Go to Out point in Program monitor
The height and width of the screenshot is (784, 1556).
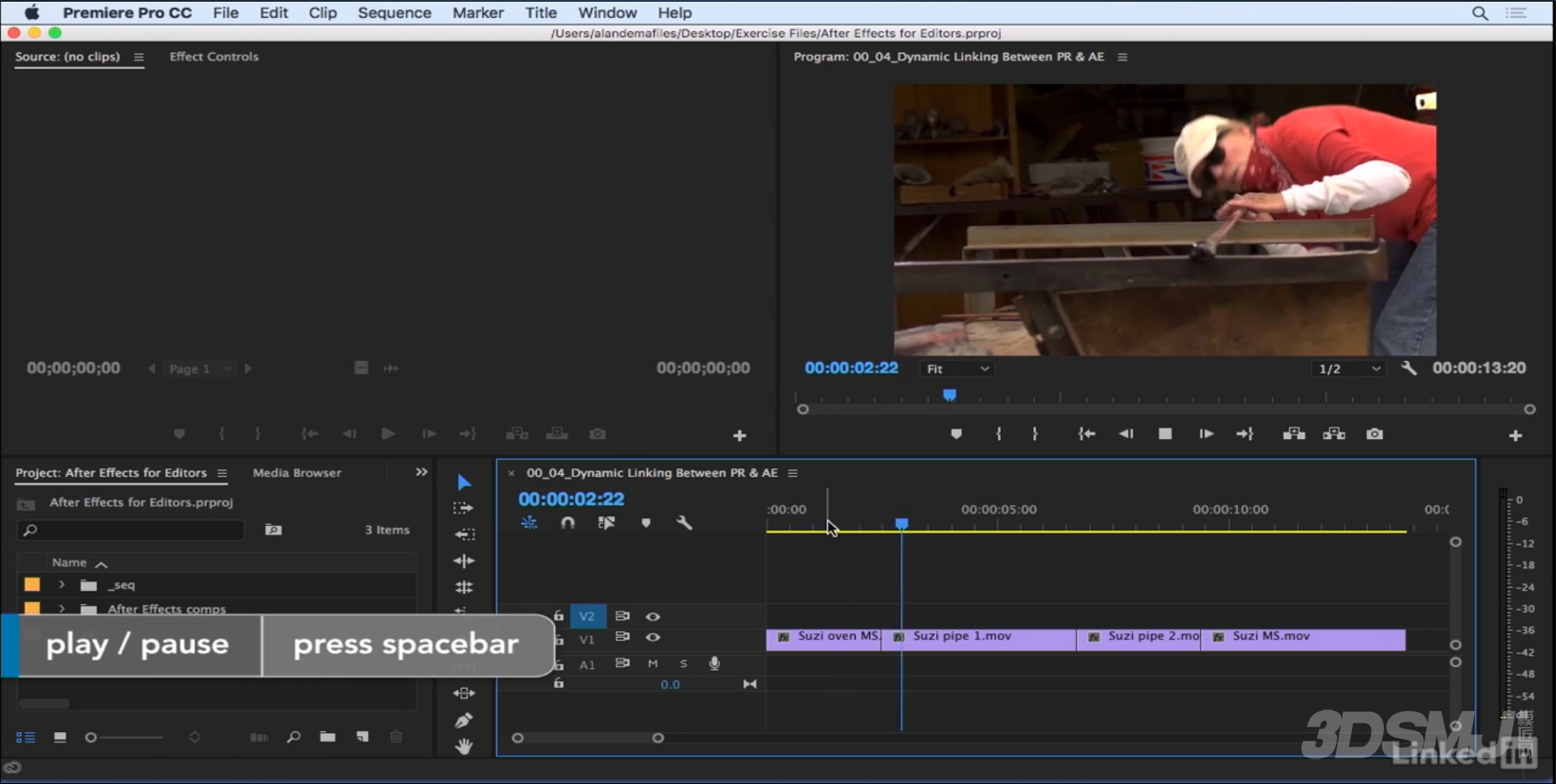[x=1245, y=434]
